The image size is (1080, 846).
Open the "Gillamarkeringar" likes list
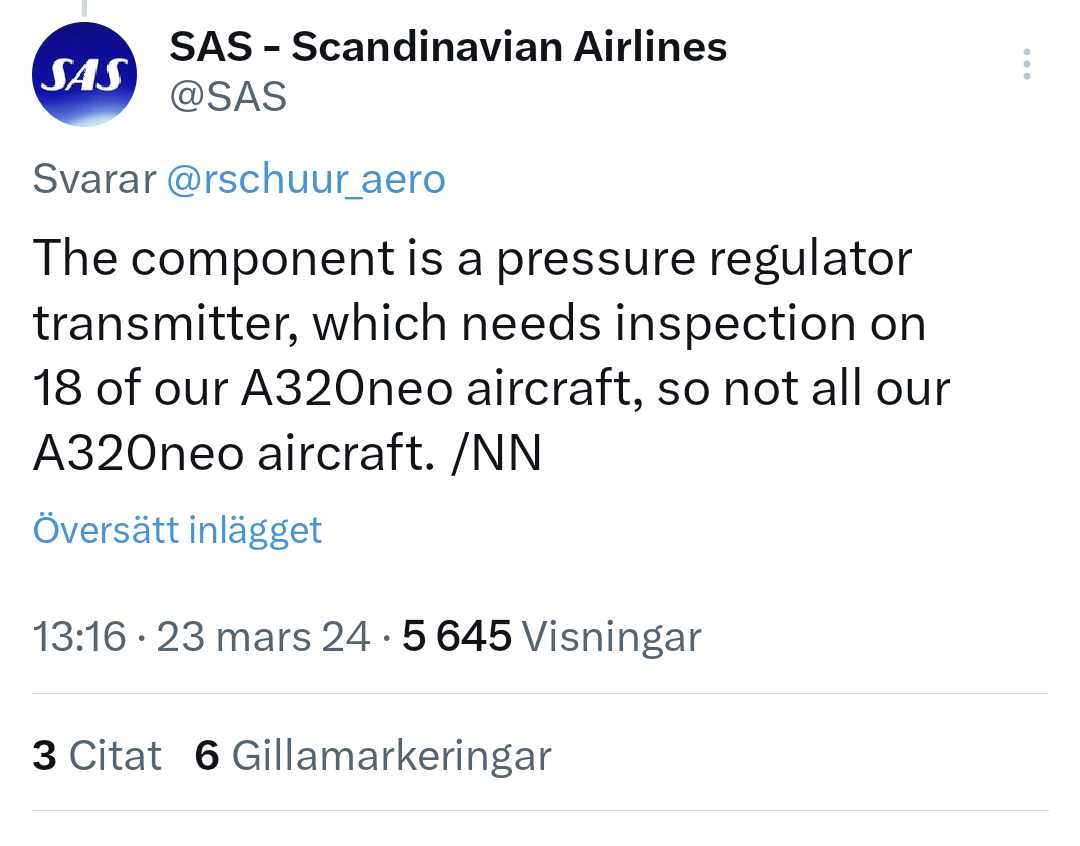[x=391, y=755]
